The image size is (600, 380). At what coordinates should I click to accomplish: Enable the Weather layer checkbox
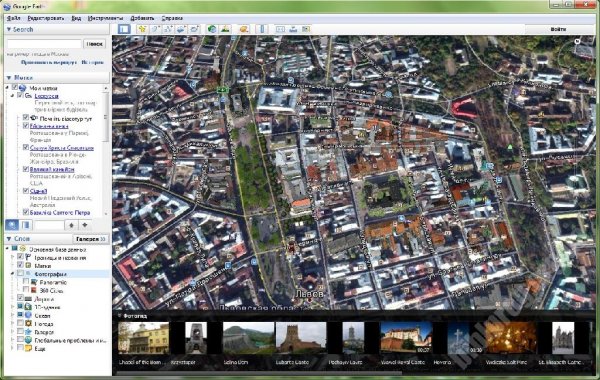(x=20, y=324)
